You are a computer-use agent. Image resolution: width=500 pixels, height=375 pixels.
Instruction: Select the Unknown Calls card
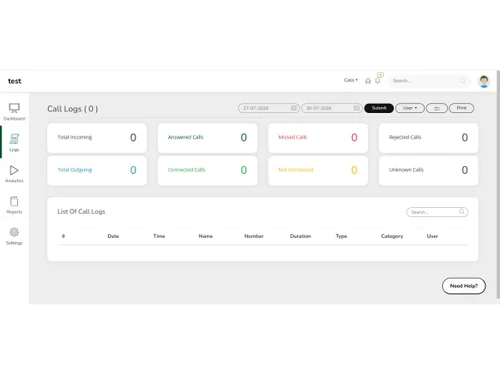click(428, 170)
